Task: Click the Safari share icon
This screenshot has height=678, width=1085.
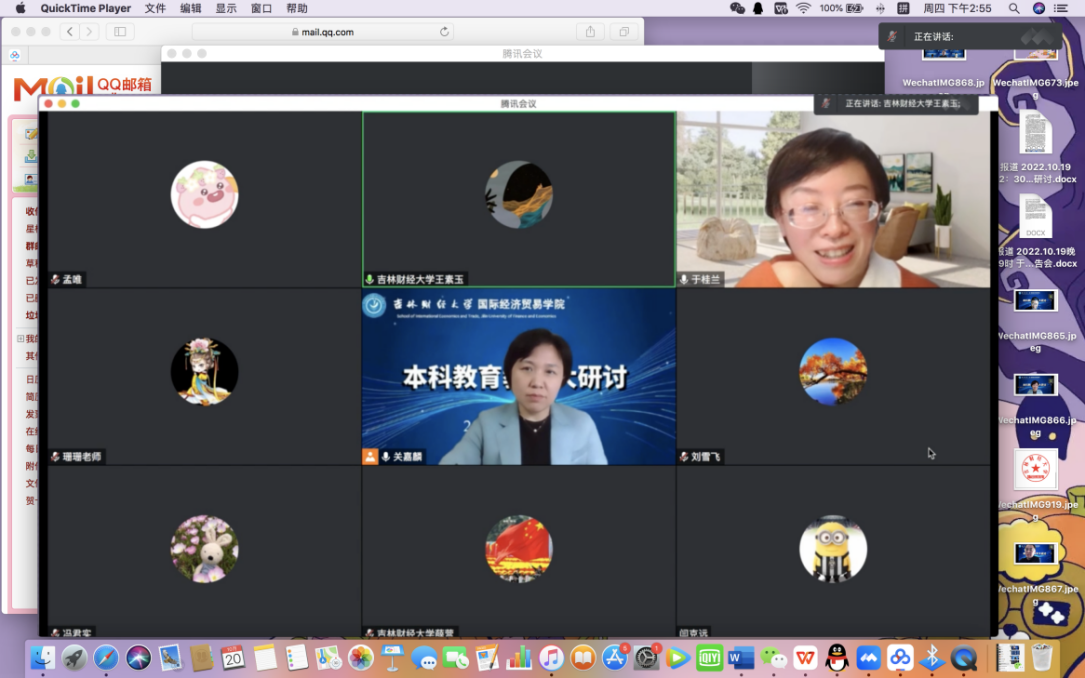Action: (x=590, y=32)
